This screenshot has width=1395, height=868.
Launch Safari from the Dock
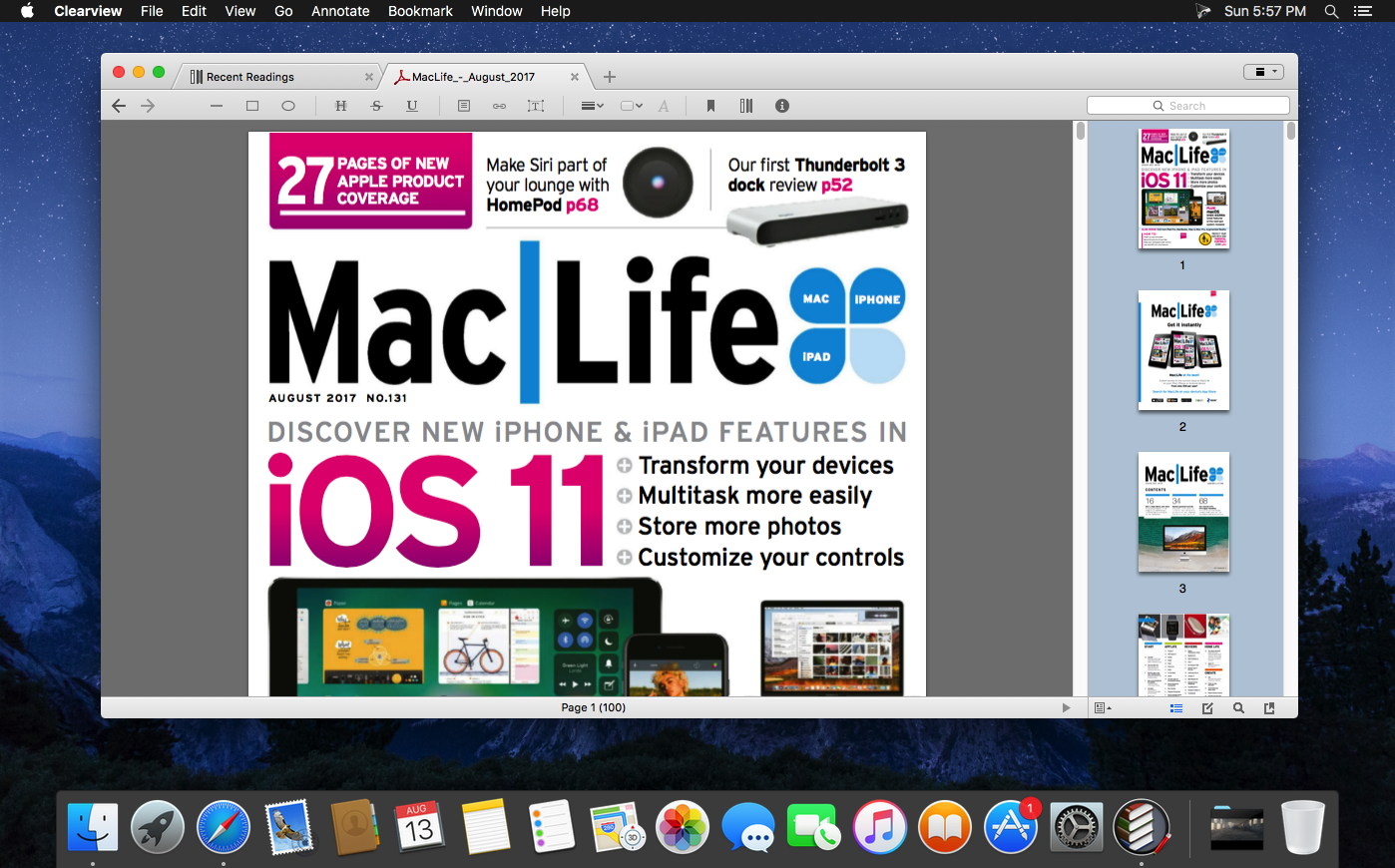224,828
